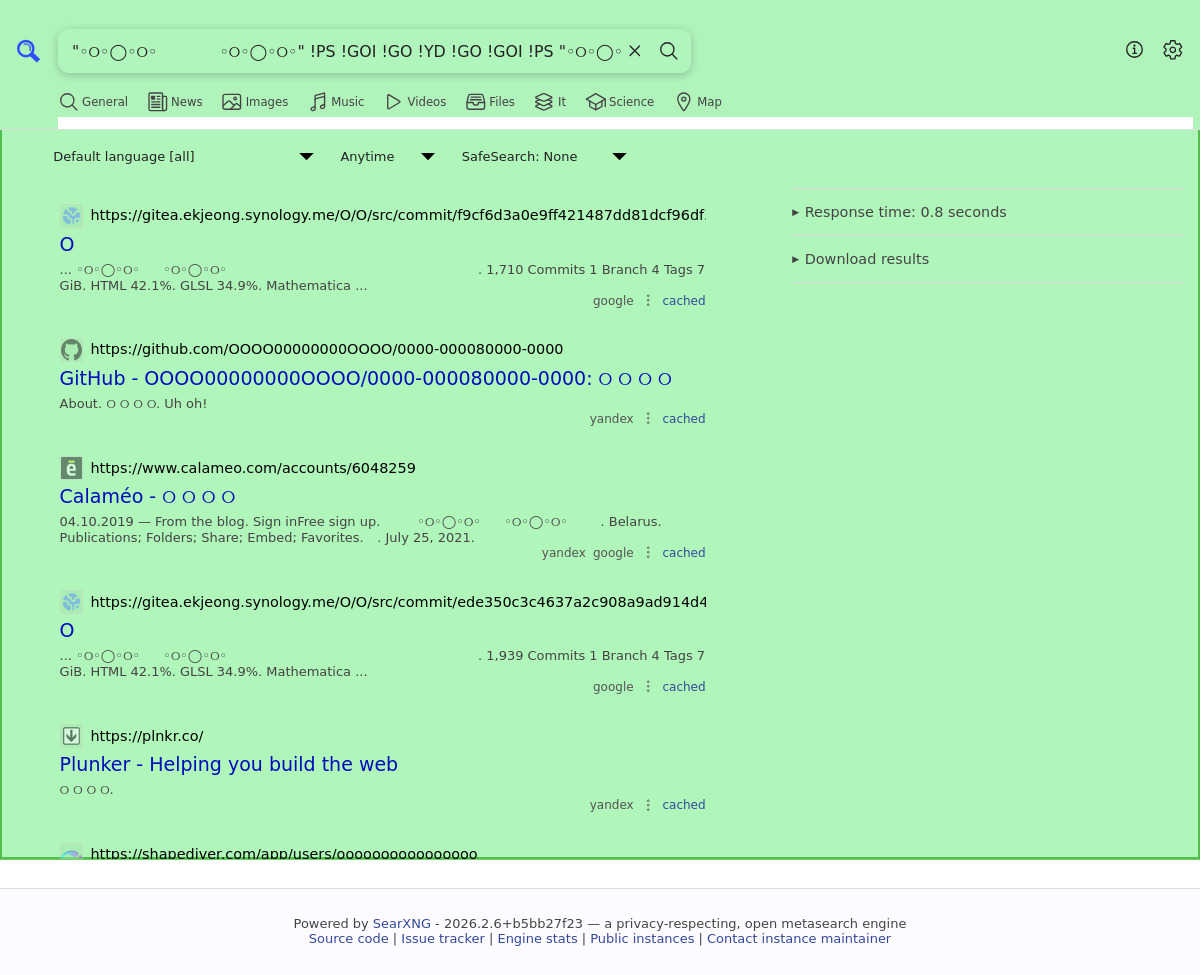Screen dimensions: 1200x975
Task: Submit search with magnifier button
Action: point(669,51)
